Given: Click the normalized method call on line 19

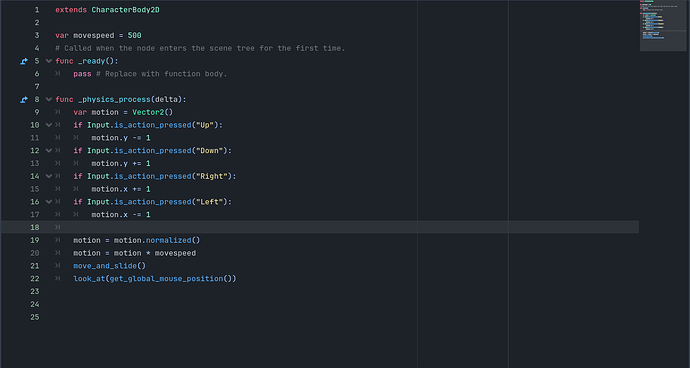Looking at the screenshot, I should tap(169, 240).
